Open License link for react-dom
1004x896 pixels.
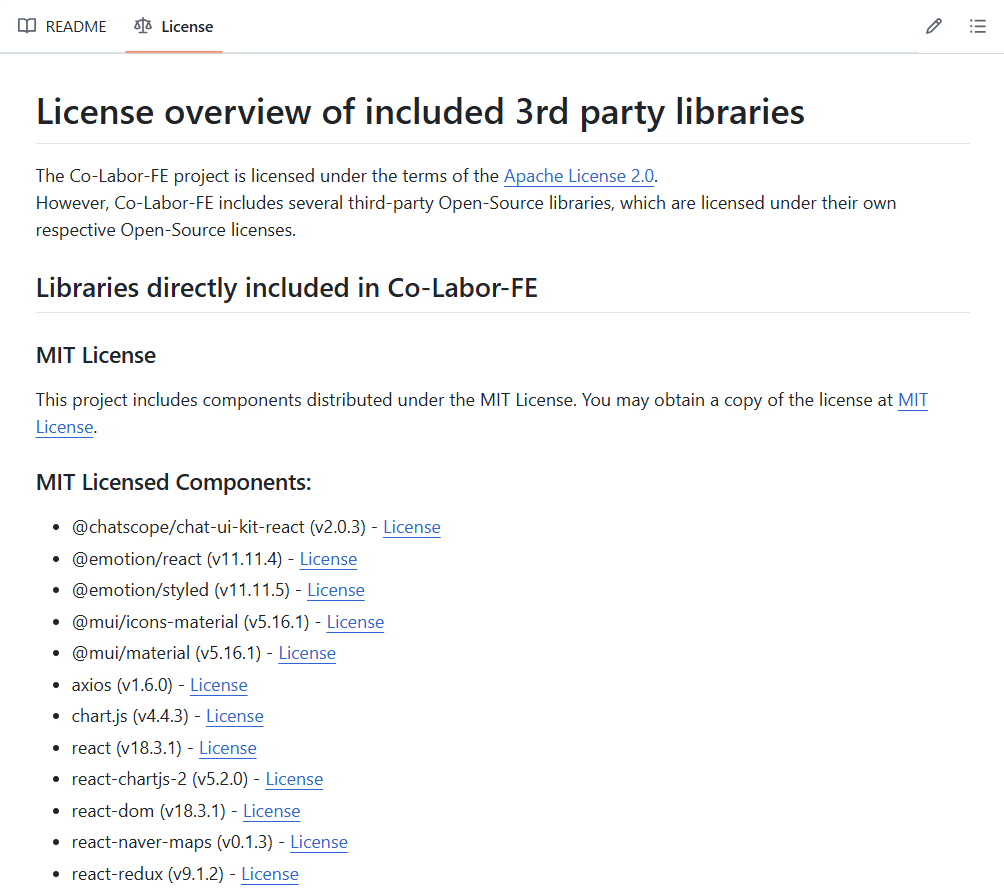[x=271, y=811]
